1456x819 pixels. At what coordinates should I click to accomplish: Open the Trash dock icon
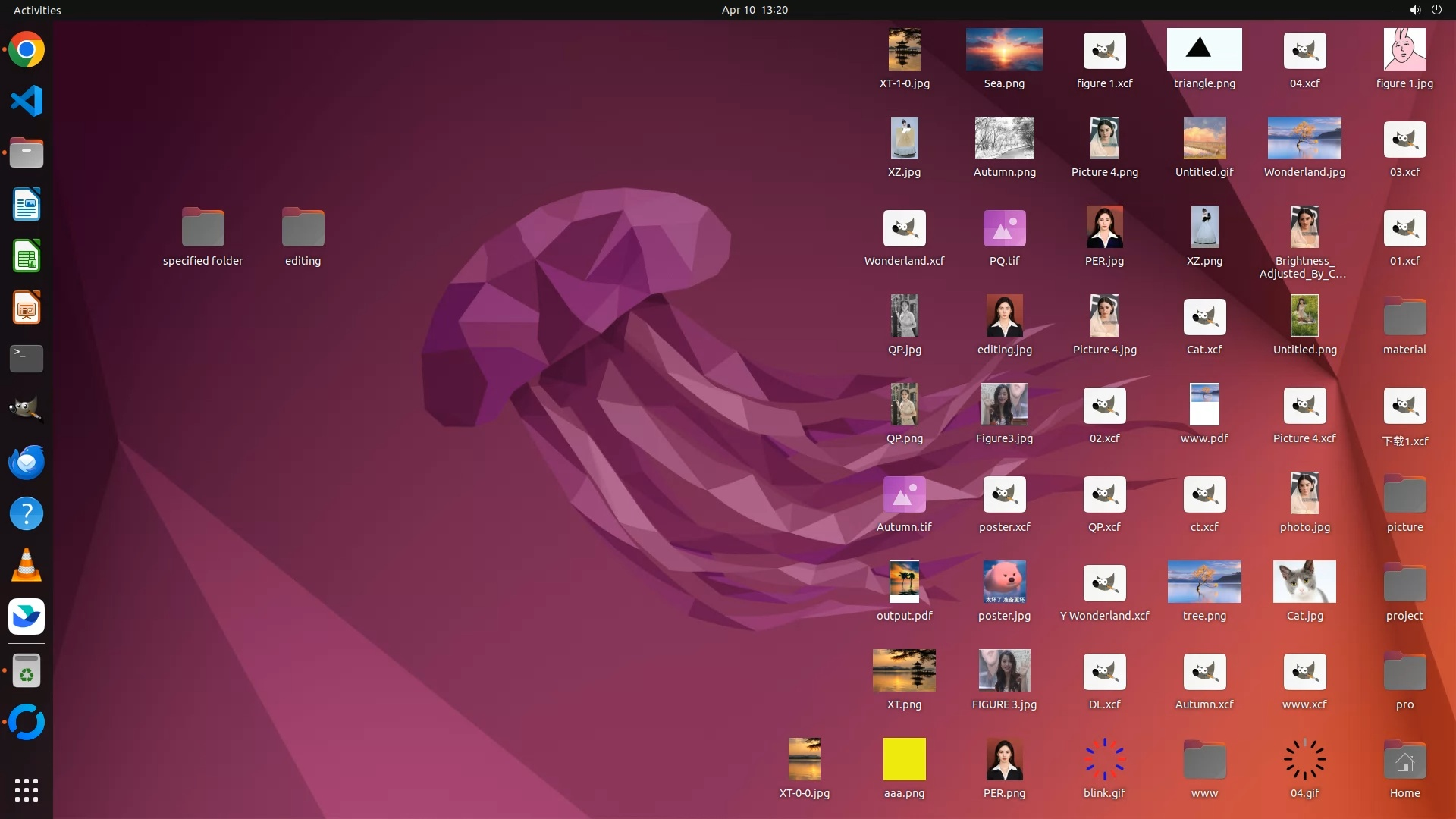point(27,671)
